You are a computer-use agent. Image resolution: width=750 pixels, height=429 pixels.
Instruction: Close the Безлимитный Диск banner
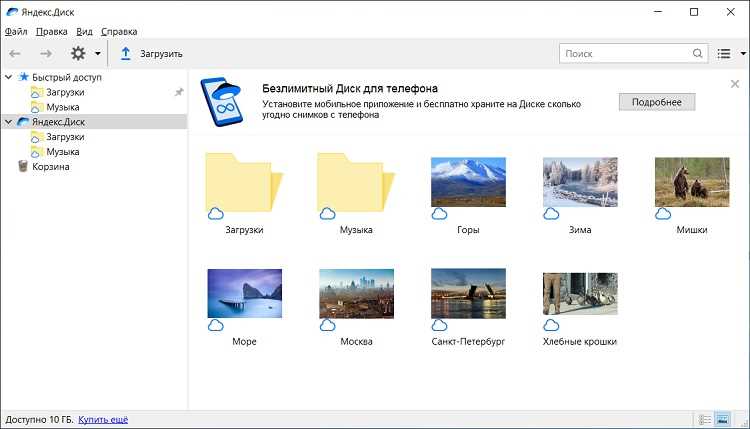click(x=735, y=84)
